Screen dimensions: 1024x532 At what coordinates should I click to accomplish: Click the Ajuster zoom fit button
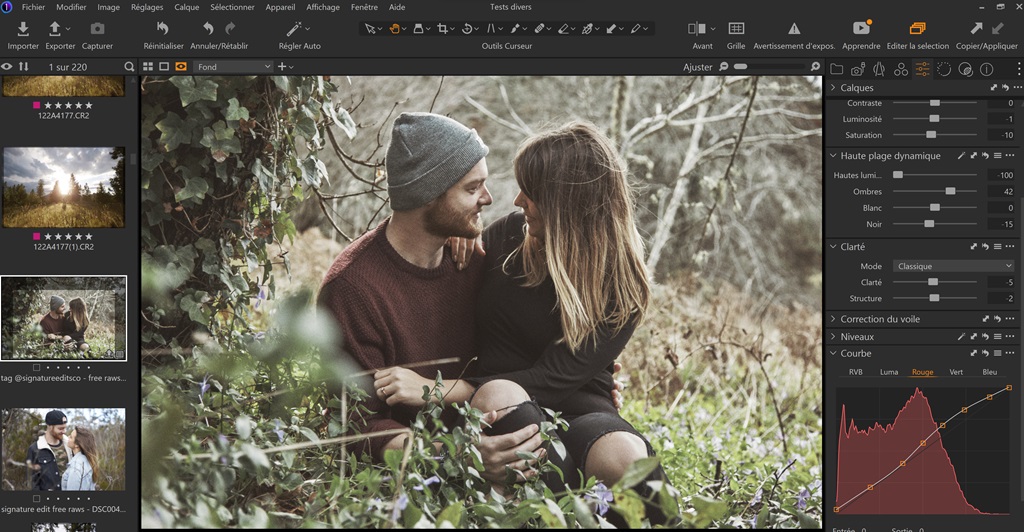coord(697,67)
